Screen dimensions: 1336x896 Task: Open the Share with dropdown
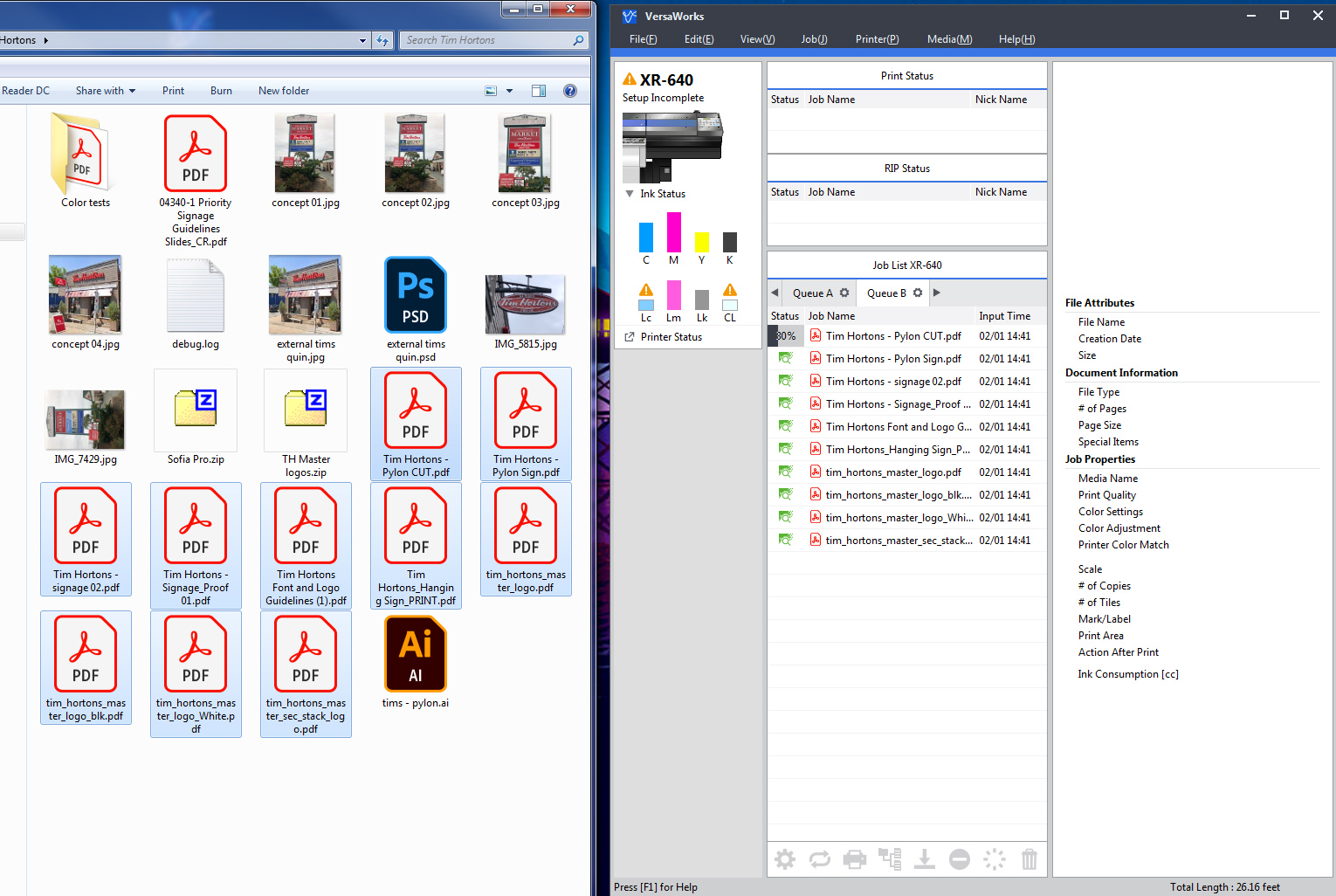[x=106, y=91]
